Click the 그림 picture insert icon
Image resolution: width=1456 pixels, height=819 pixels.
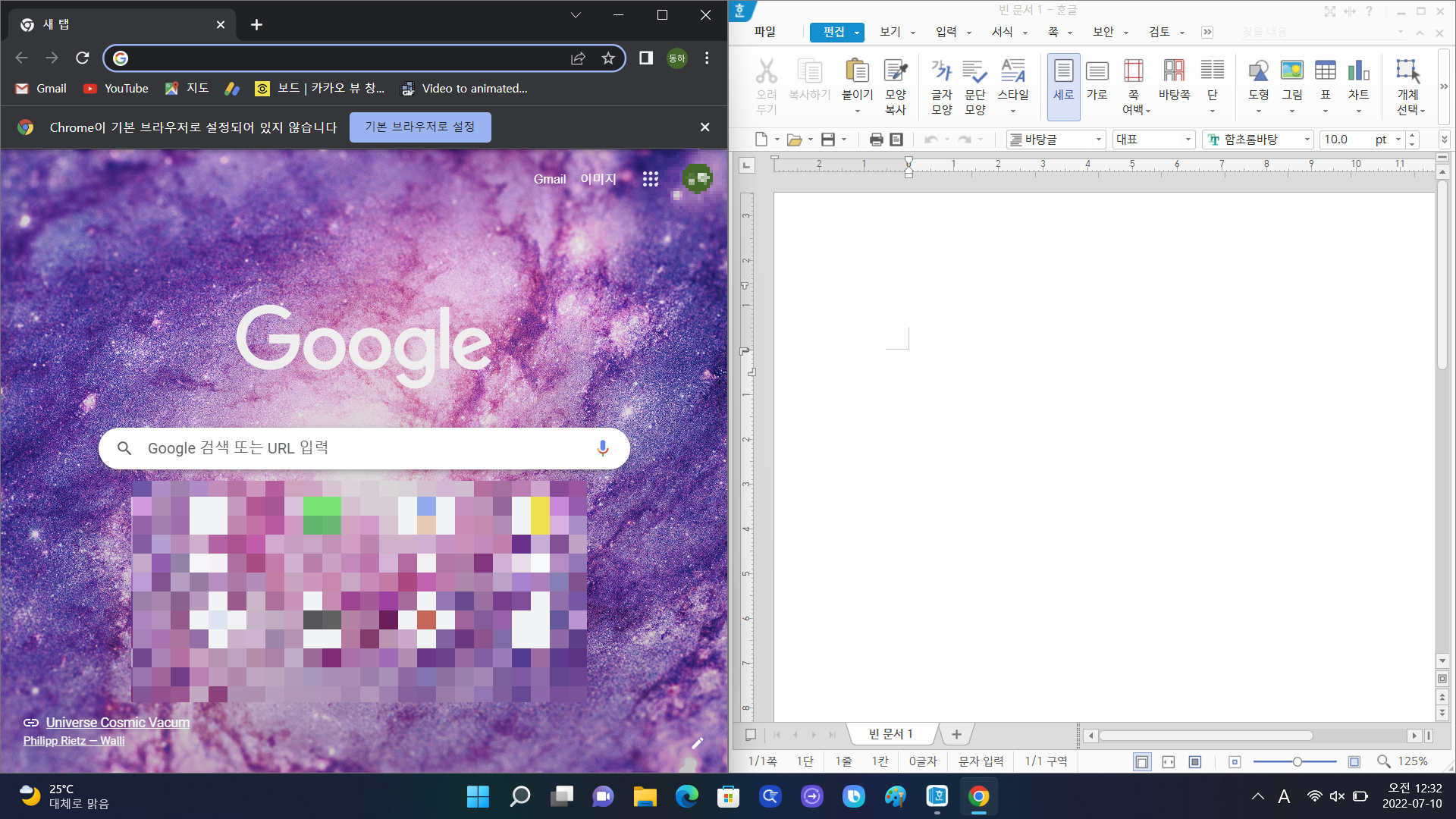click(1291, 72)
